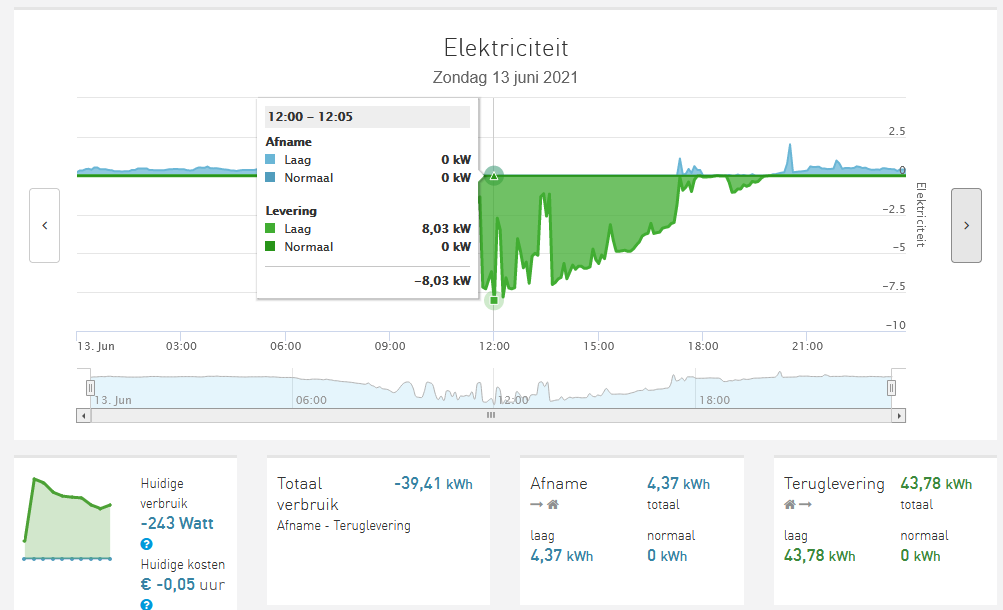Open the help icon below Huidige kosten

click(x=147, y=604)
